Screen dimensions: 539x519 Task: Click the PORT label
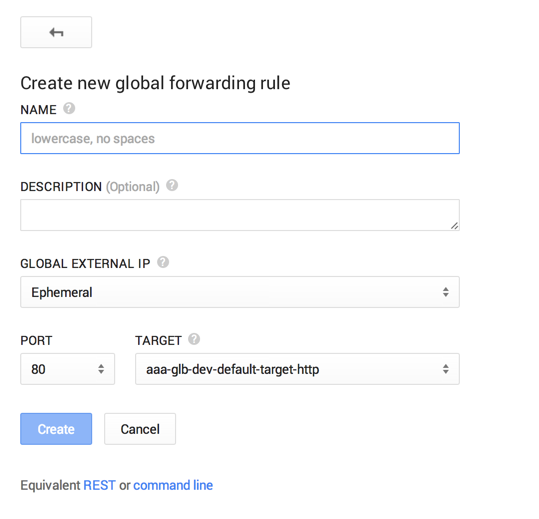[x=36, y=341]
